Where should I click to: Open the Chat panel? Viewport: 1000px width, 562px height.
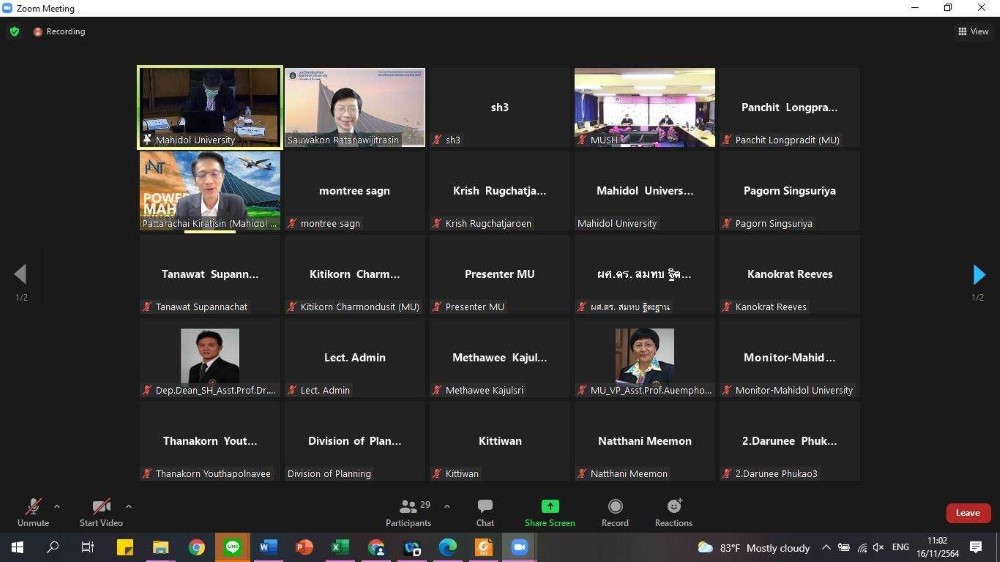coord(485,513)
